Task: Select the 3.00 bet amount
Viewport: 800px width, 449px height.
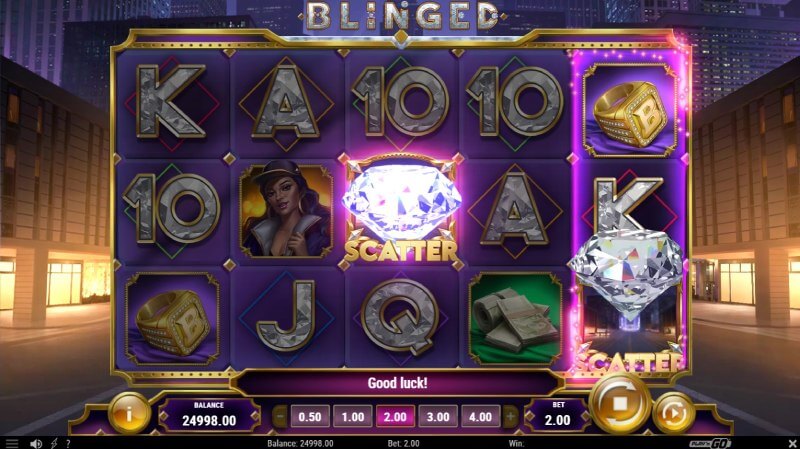Action: (x=438, y=417)
